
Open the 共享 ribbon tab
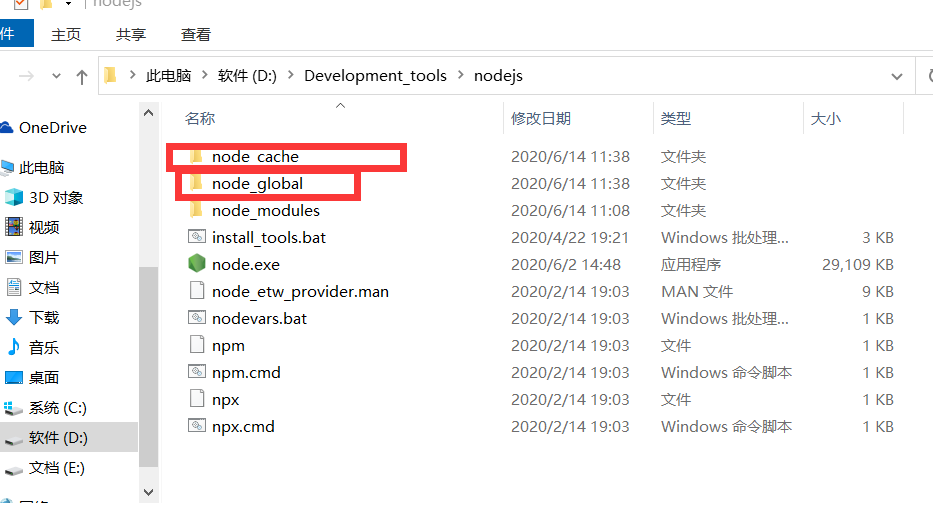[x=131, y=35]
